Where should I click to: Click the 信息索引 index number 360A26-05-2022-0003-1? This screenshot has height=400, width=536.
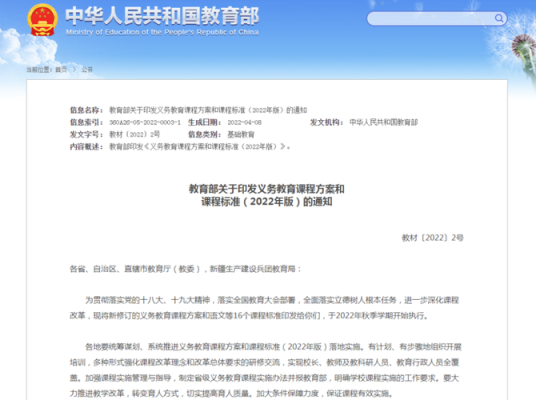pos(145,122)
